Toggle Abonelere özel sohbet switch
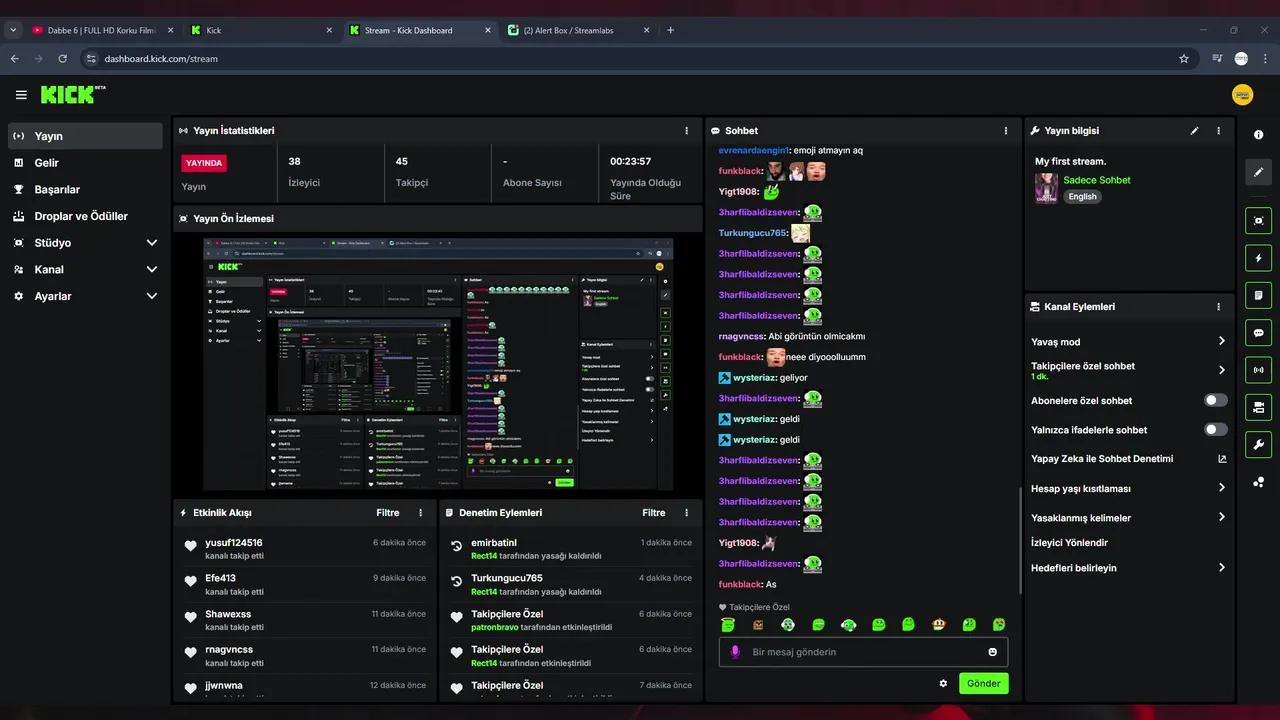The height and width of the screenshot is (720, 1280). pyautogui.click(x=1215, y=400)
